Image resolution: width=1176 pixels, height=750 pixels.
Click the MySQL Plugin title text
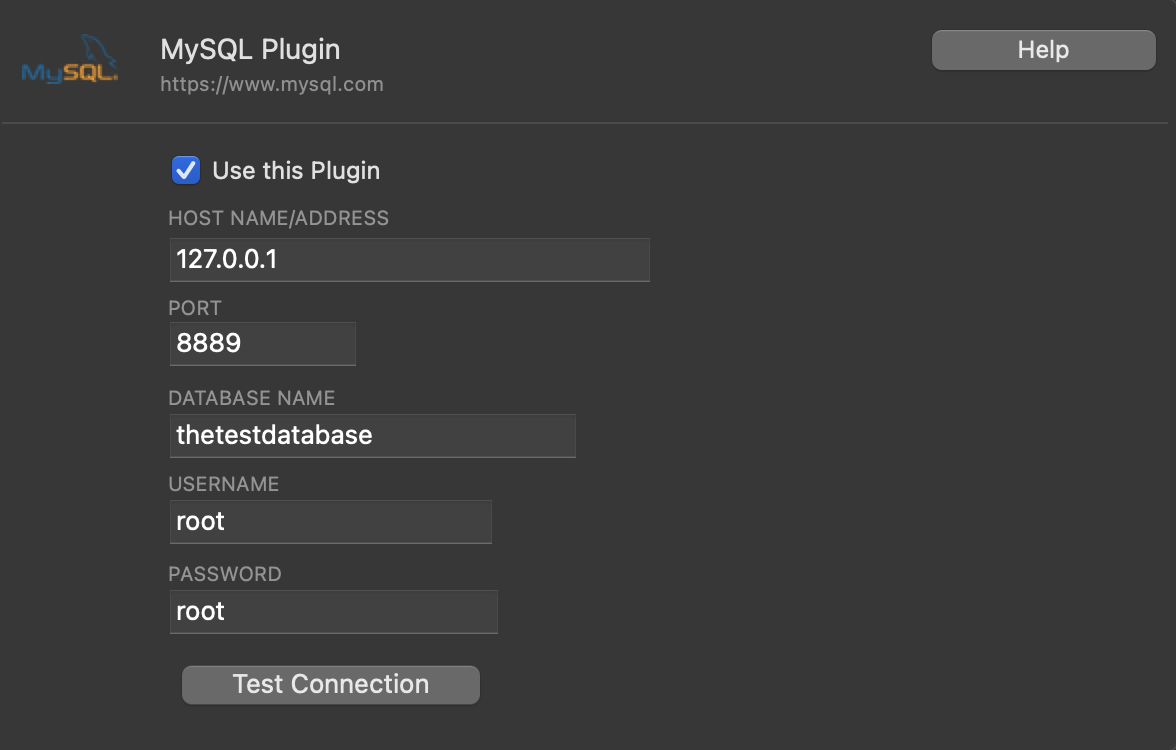250,49
